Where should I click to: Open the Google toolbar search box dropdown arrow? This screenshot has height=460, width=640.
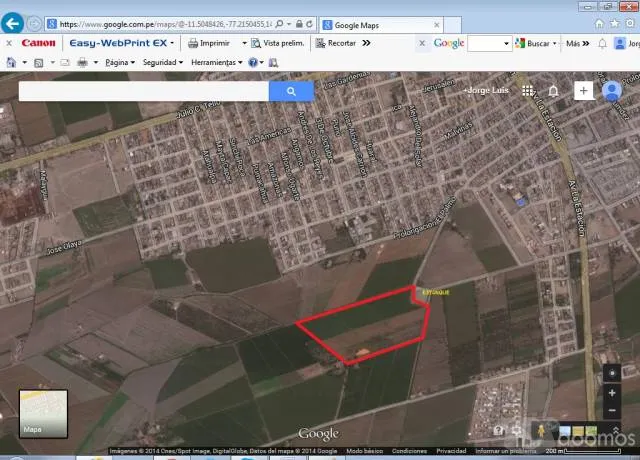507,43
